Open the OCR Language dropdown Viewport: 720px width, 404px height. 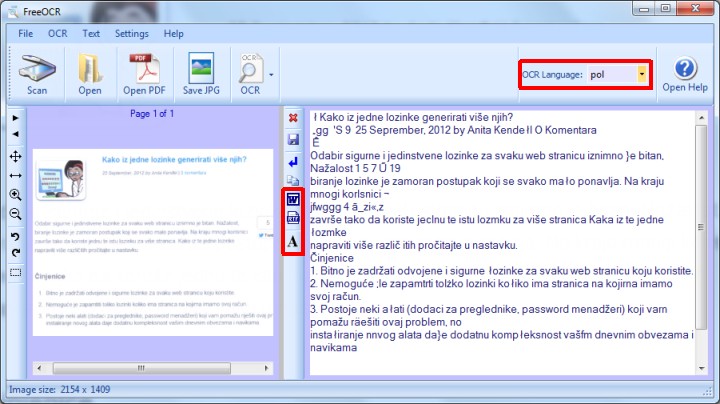coord(640,74)
